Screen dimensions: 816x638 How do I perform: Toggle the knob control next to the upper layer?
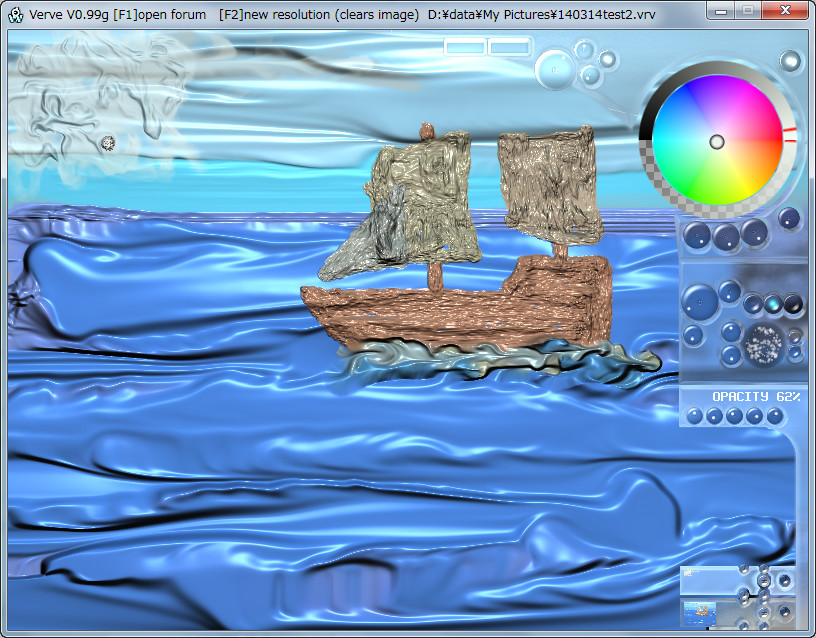click(x=784, y=580)
